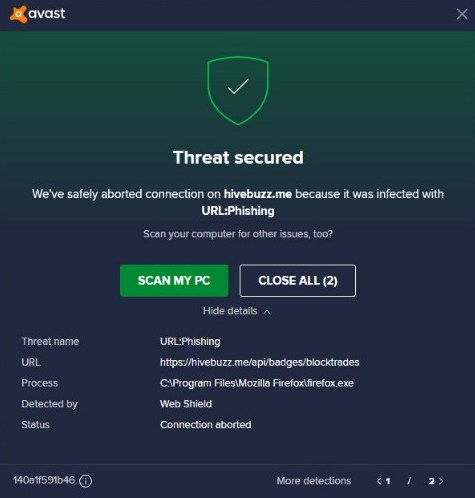Screen dimensions: 475x498
Task: Click the firefox.exe process path
Action: coord(257,383)
